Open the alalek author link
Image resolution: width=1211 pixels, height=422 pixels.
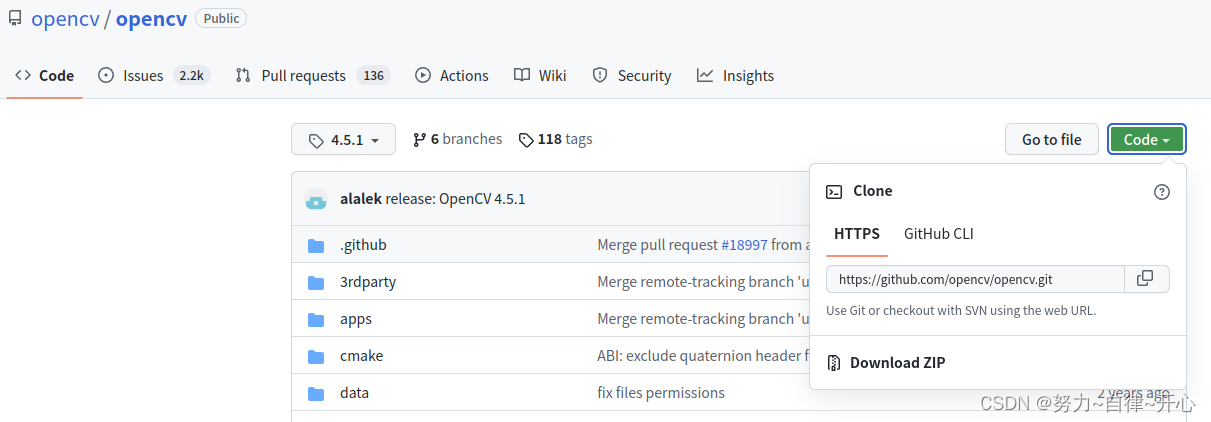coord(361,198)
